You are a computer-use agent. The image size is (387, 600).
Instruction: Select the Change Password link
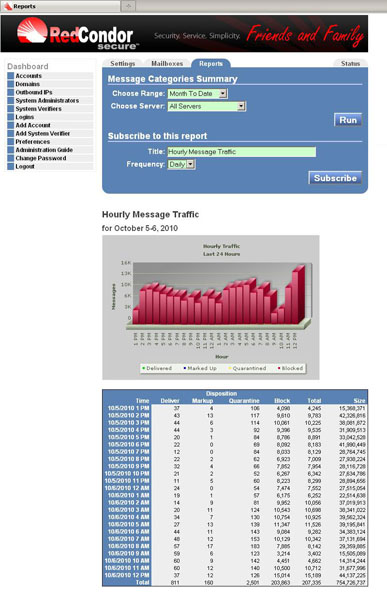pos(41,158)
